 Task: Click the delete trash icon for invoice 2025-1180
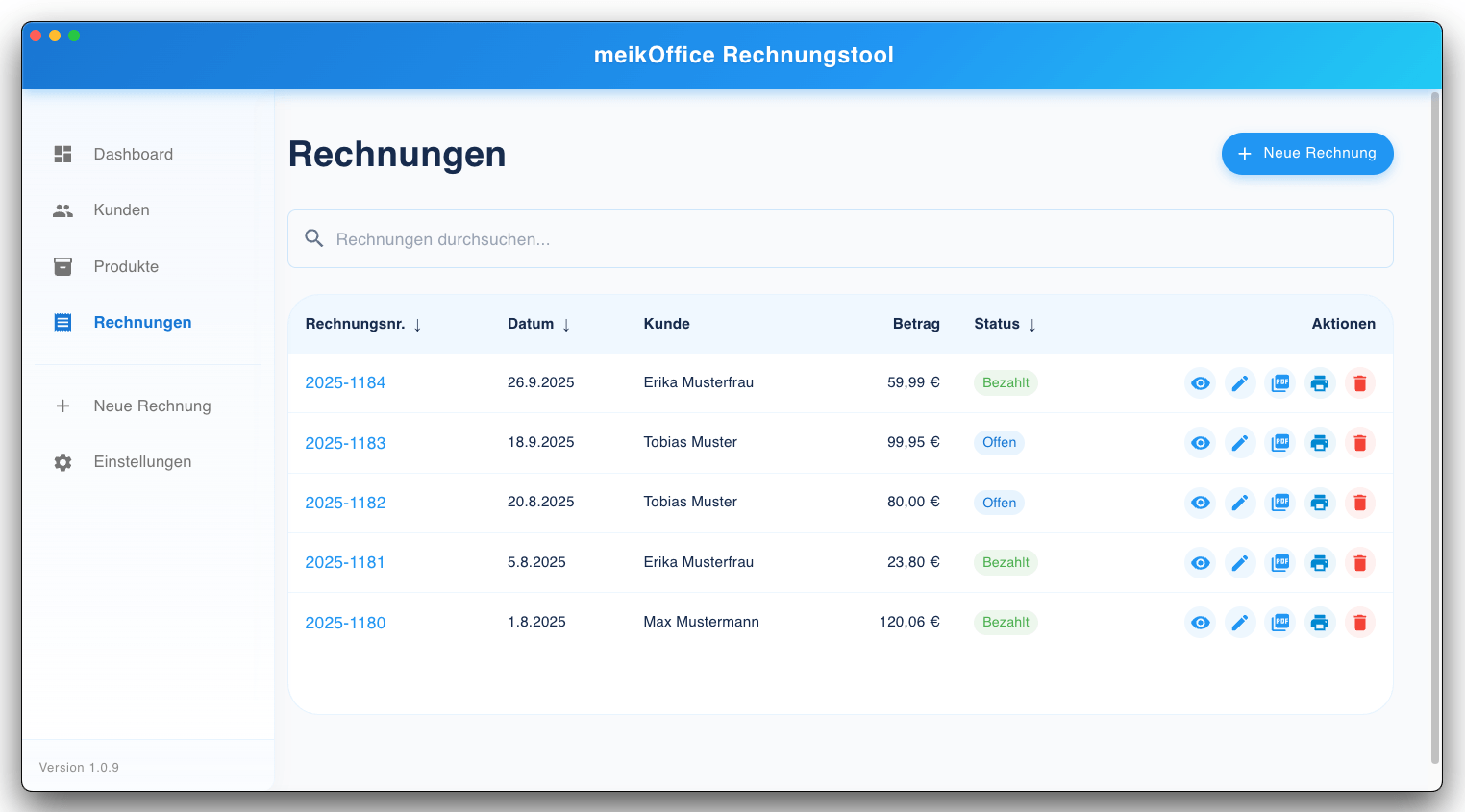point(1360,622)
